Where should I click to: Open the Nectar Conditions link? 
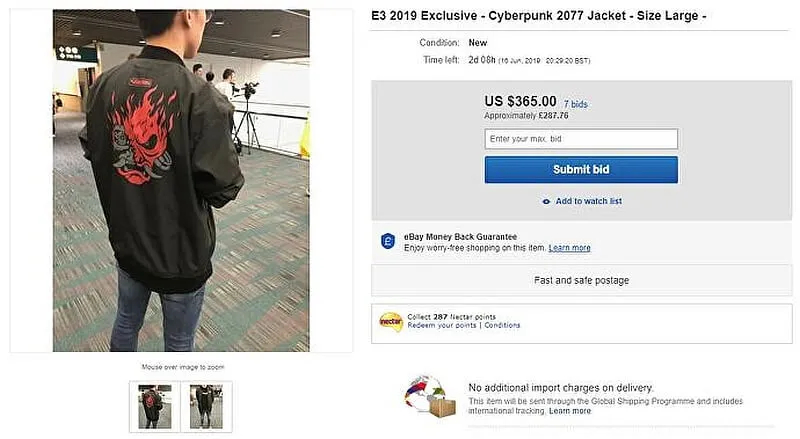coord(503,326)
